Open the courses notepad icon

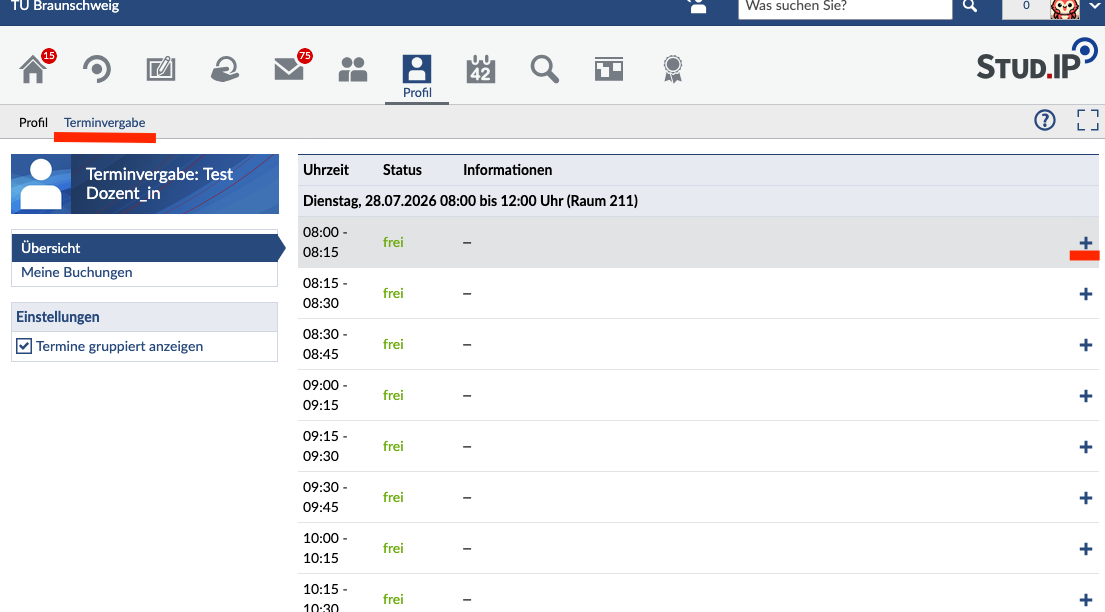[x=161, y=69]
